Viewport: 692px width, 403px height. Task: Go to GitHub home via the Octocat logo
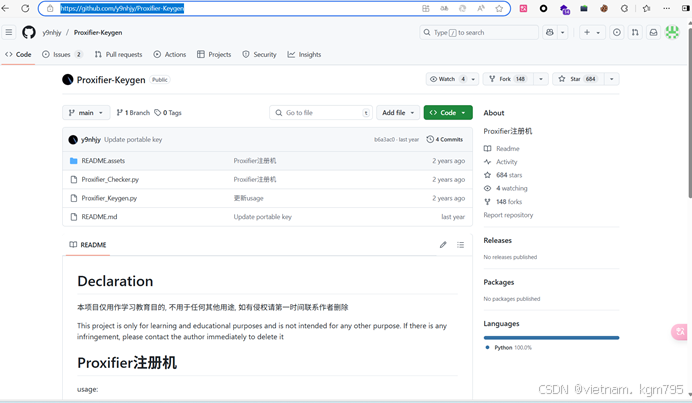click(x=29, y=32)
